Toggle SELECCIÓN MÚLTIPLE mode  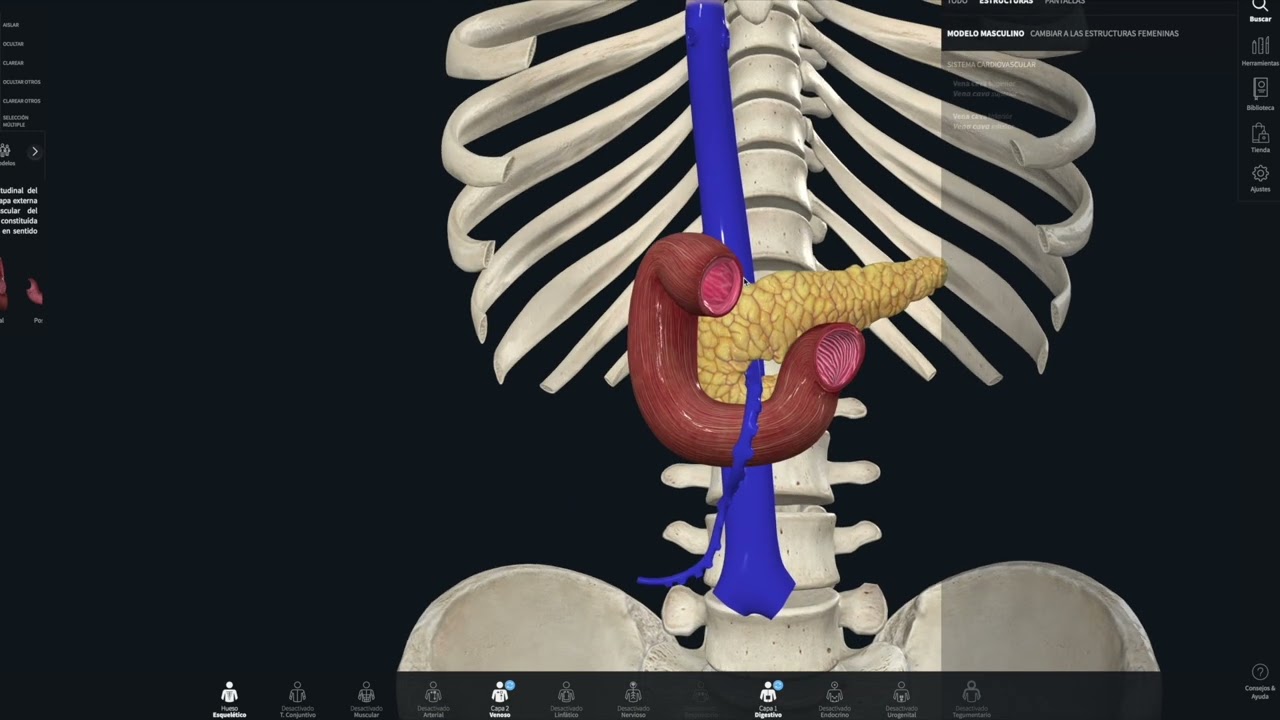pyautogui.click(x=15, y=121)
